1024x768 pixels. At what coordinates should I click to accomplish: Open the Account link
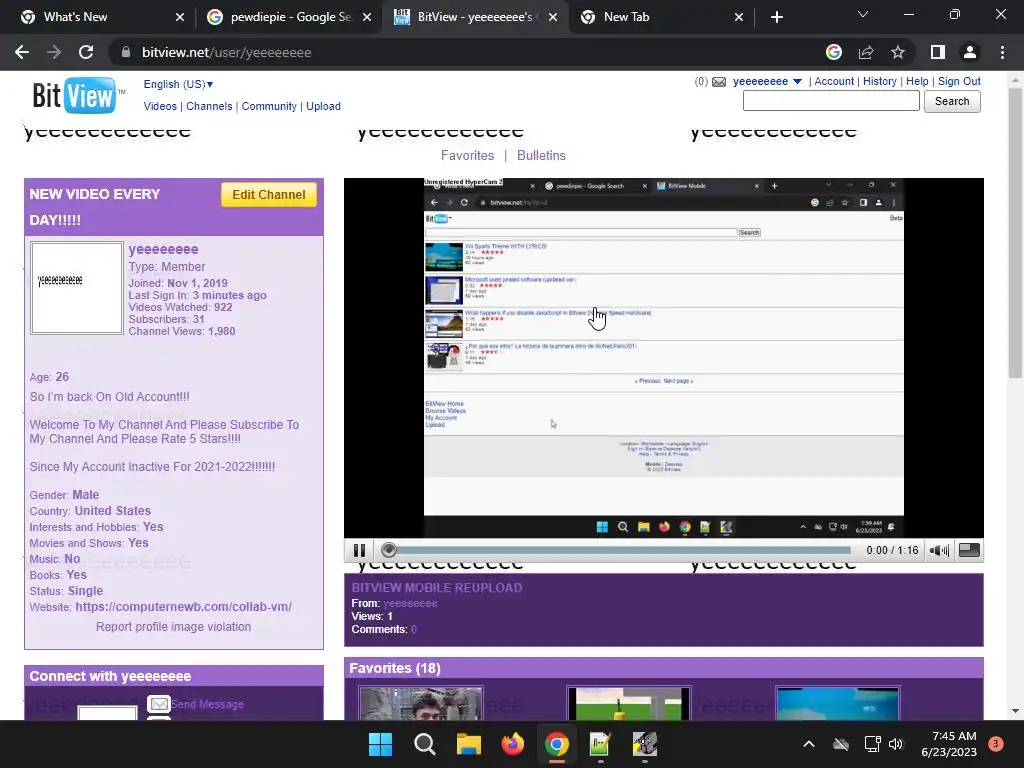[834, 82]
